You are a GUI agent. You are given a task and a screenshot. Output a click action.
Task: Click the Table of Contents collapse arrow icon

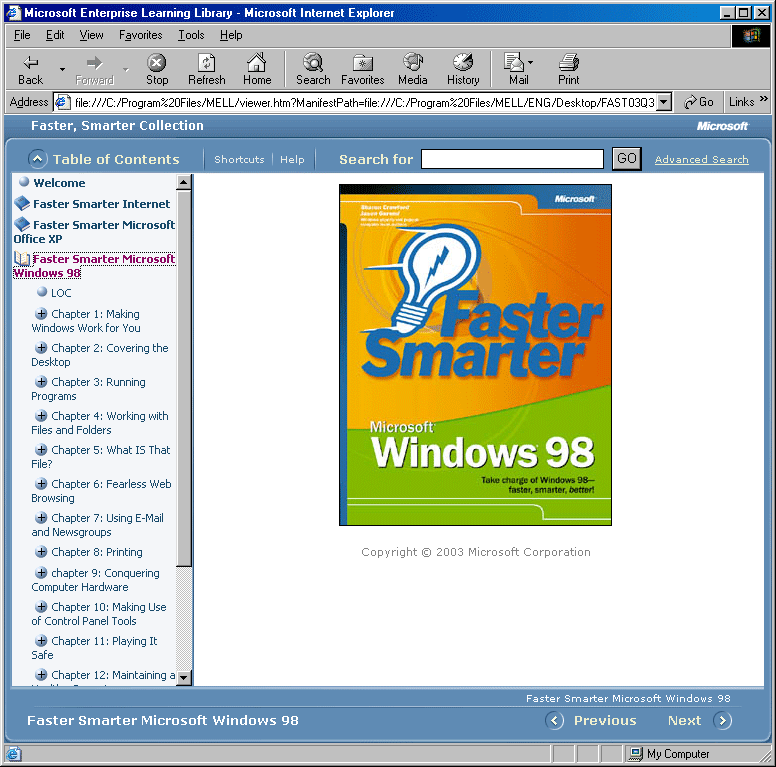(38, 159)
